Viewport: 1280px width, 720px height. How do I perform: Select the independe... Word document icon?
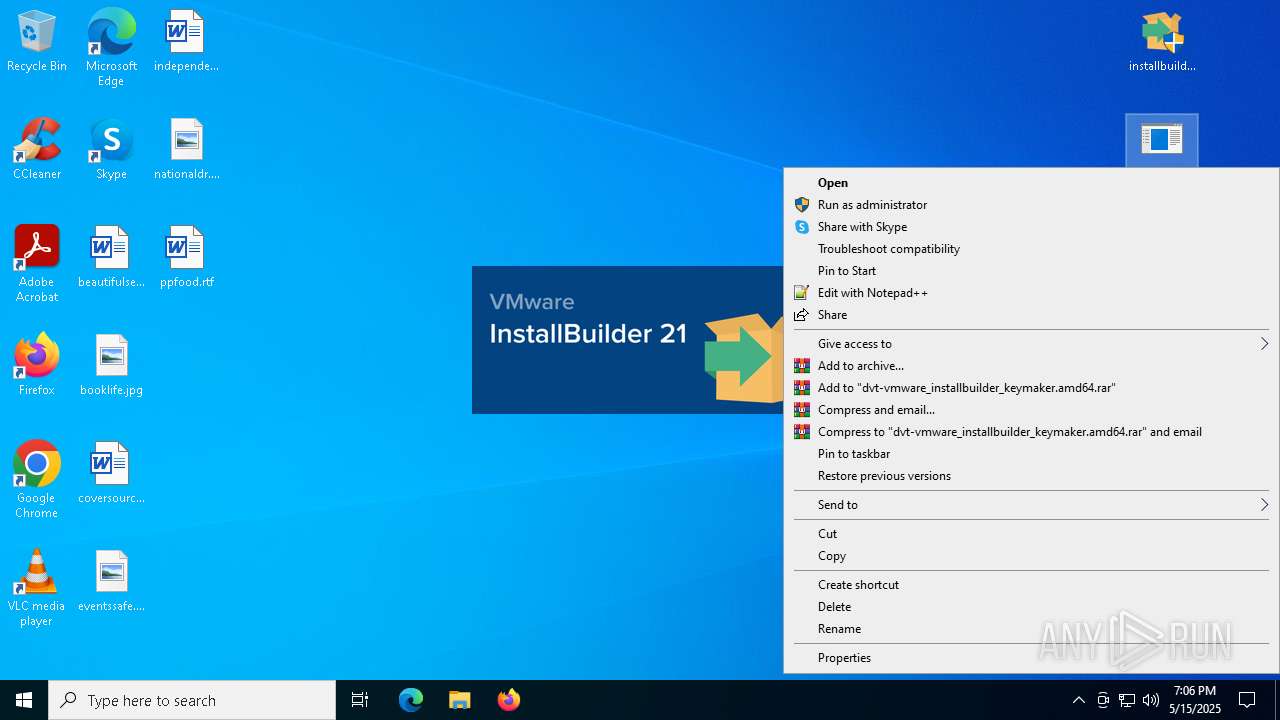click(186, 42)
